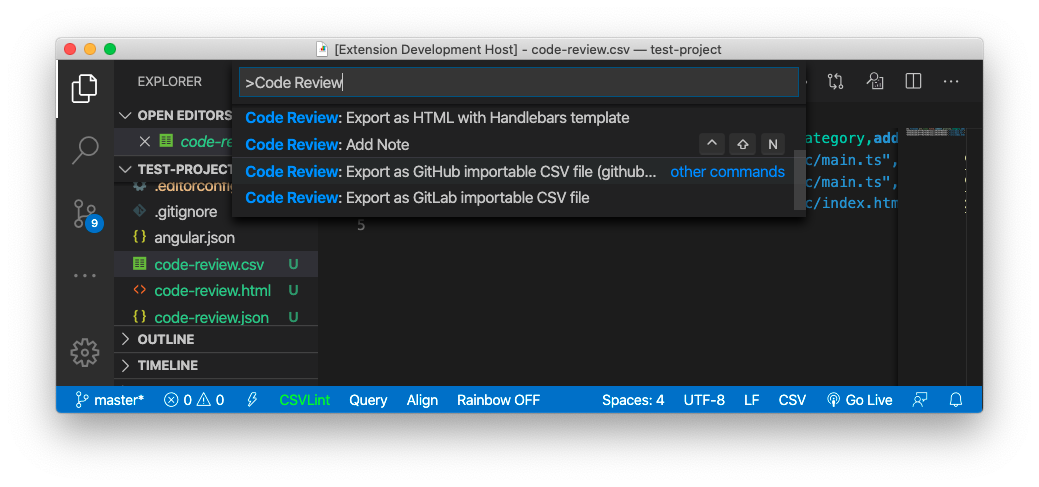Open the Explorer activity bar icon
1039x487 pixels.
[x=84, y=89]
